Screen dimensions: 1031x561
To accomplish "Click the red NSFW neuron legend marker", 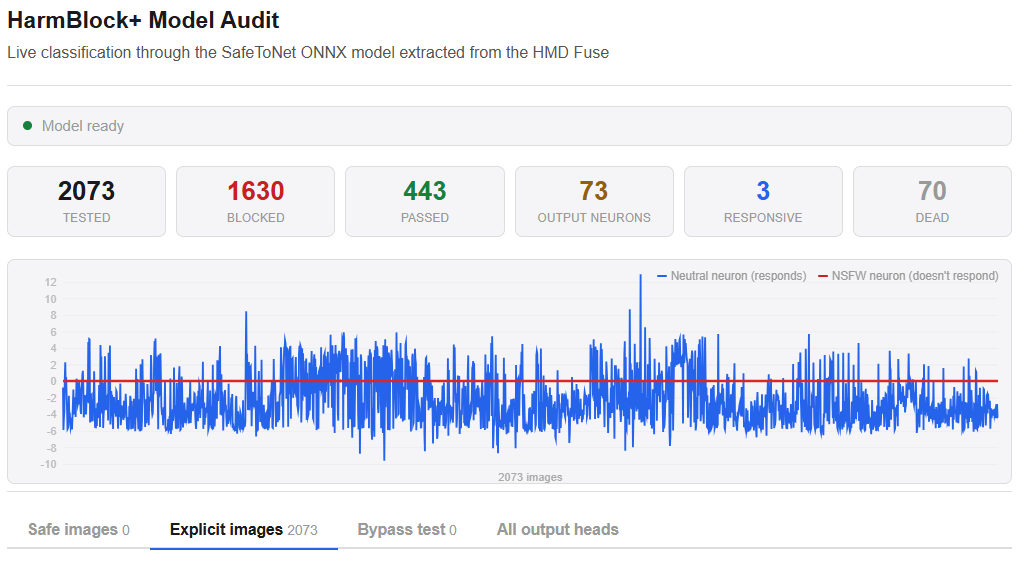I will click(x=823, y=276).
